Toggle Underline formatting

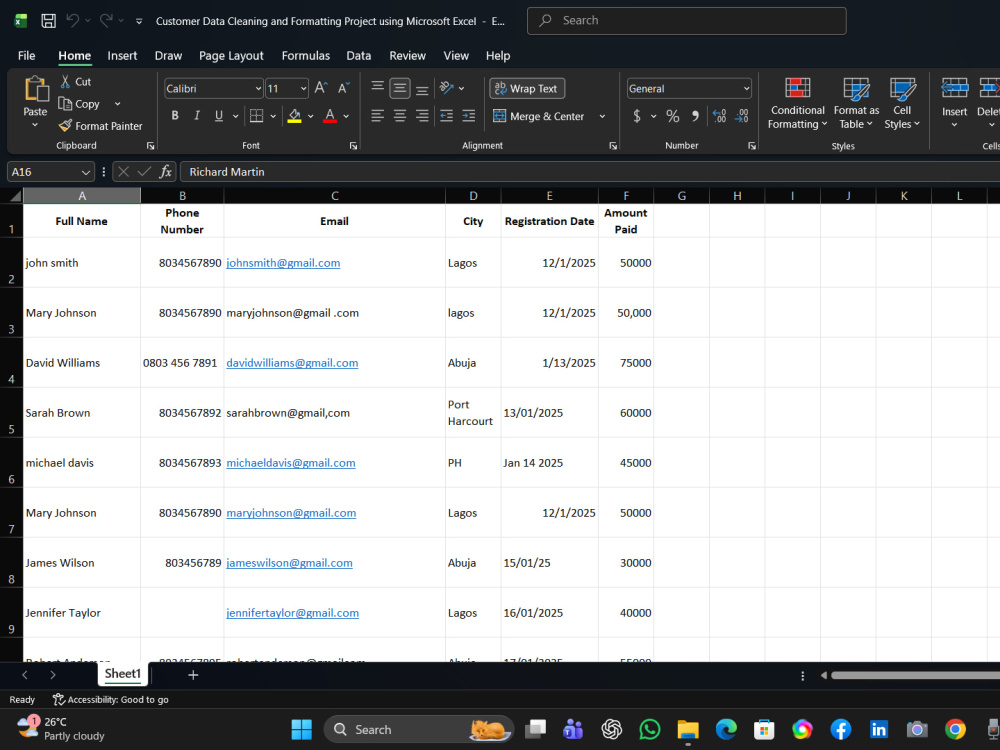(219, 116)
